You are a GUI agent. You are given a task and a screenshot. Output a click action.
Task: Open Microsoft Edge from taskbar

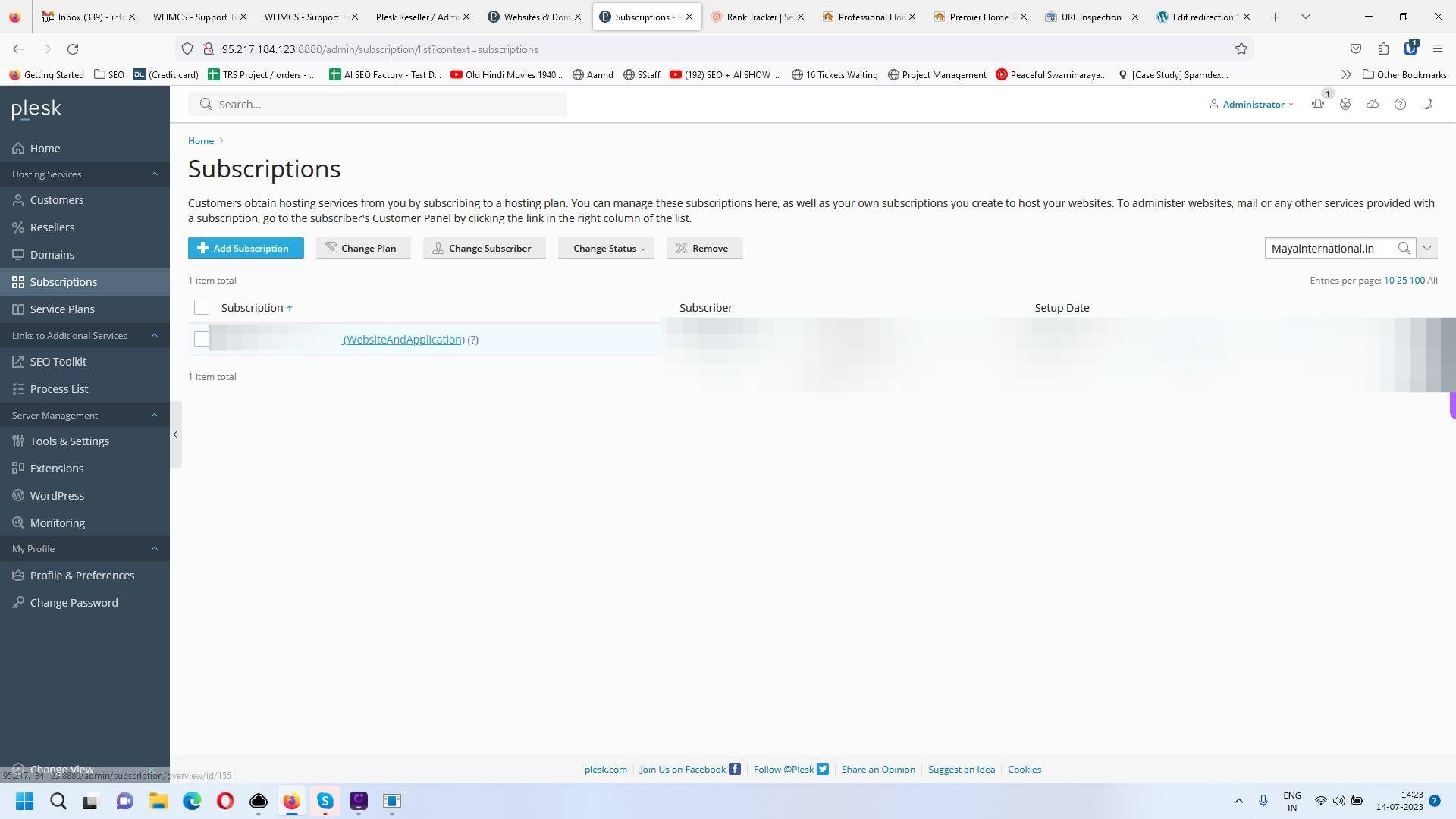192,802
